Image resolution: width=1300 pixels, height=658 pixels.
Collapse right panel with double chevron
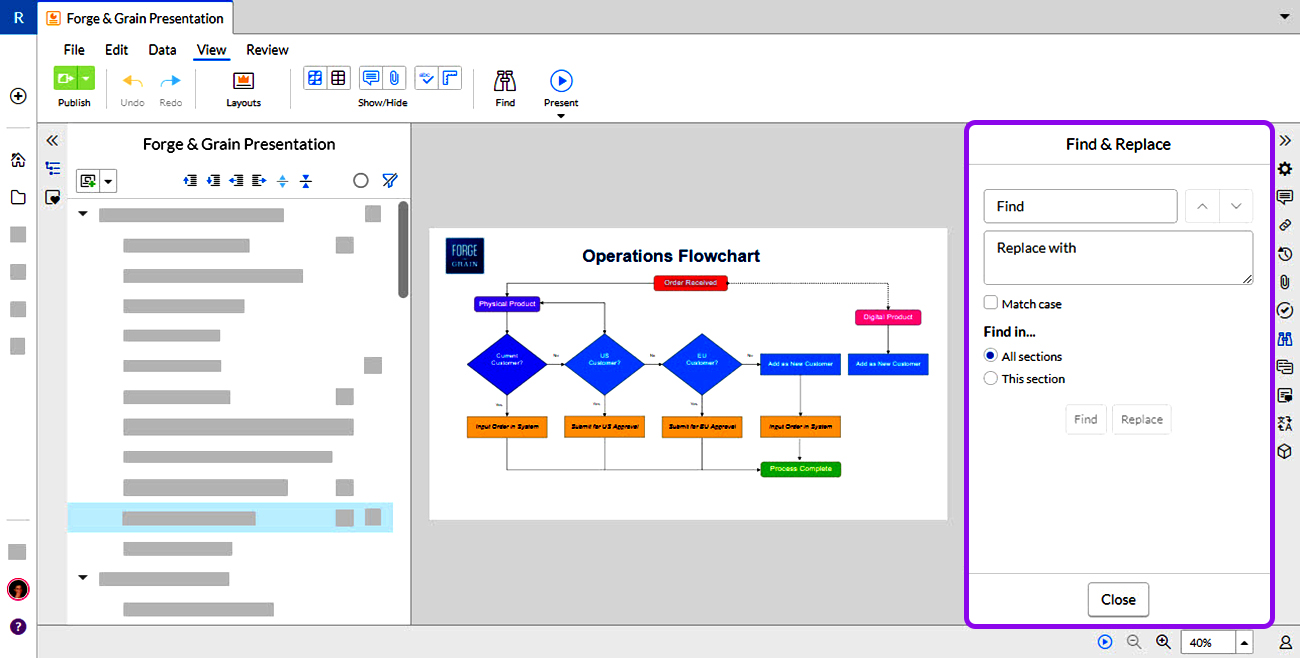pos(1285,141)
